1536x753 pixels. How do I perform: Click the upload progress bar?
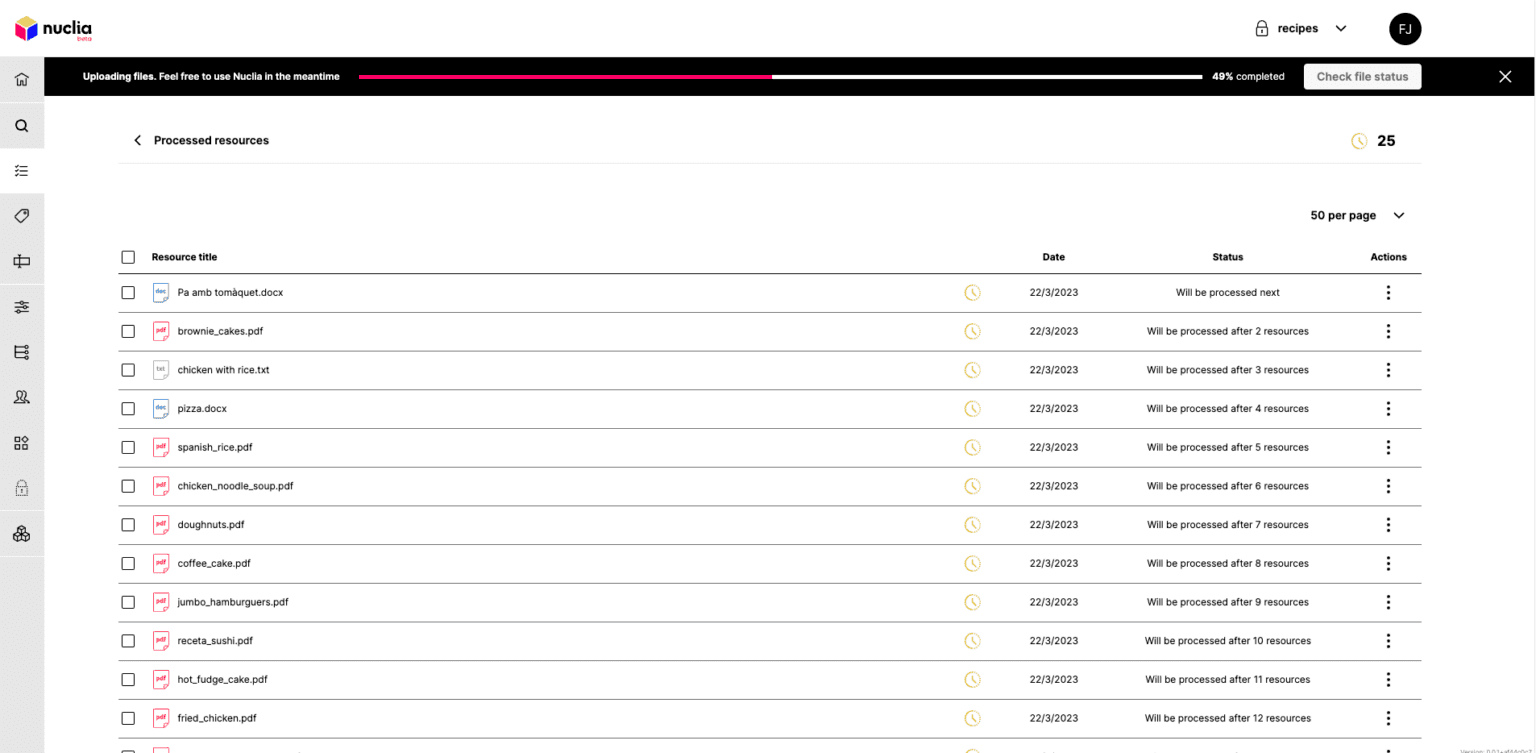780,76
